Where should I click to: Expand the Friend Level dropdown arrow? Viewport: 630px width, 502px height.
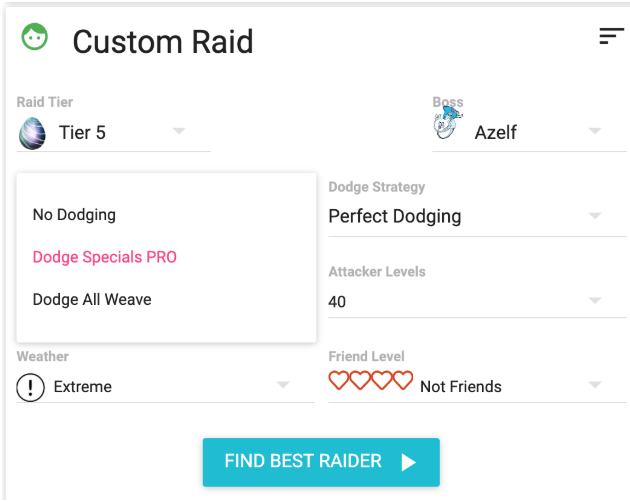(594, 386)
